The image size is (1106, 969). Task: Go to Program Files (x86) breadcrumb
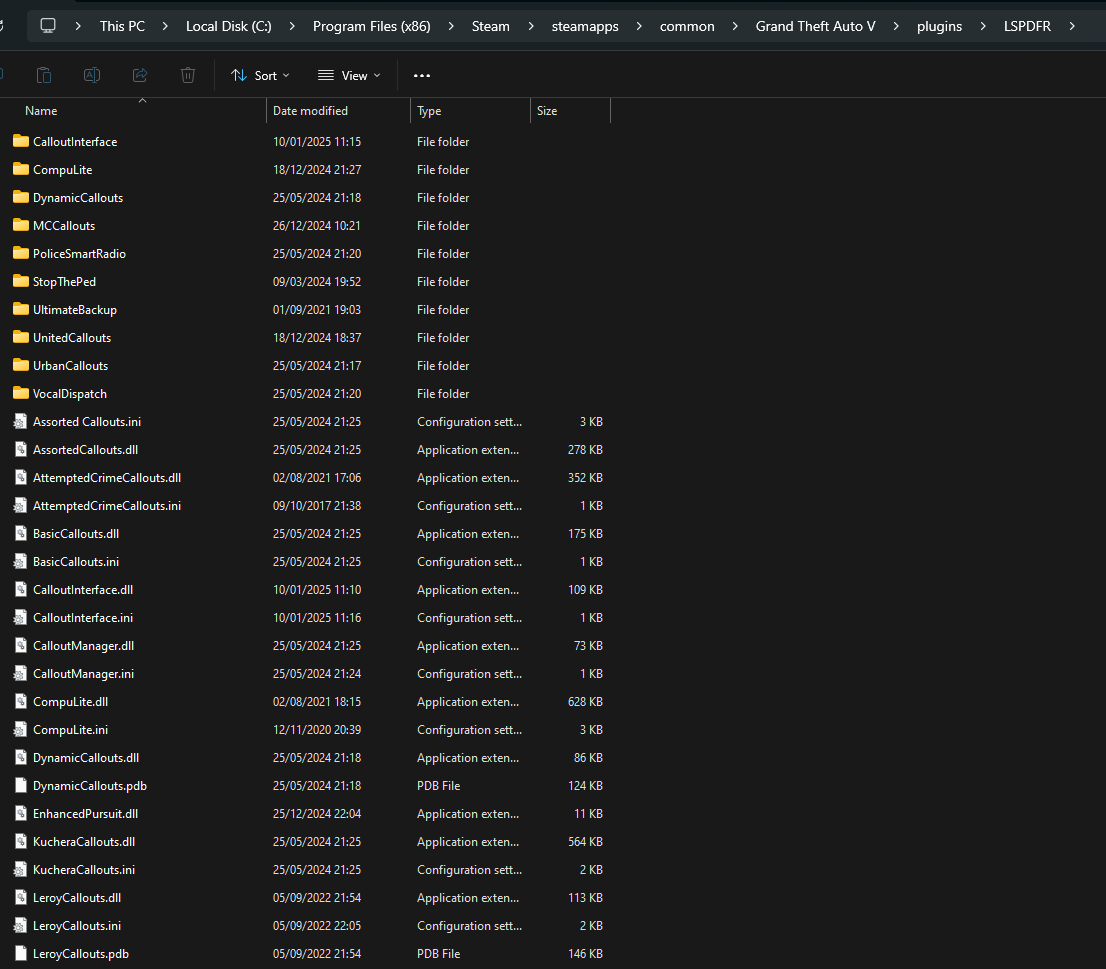(372, 26)
